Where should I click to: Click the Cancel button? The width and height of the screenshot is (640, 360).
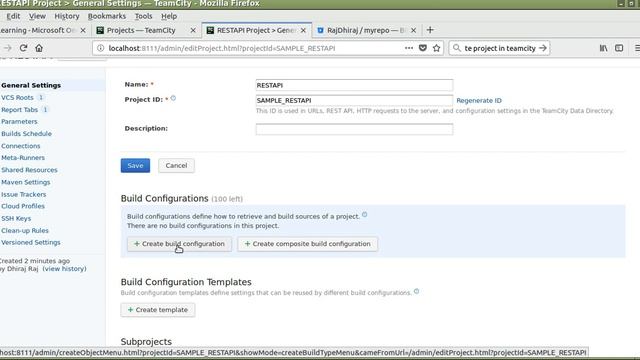coord(176,165)
